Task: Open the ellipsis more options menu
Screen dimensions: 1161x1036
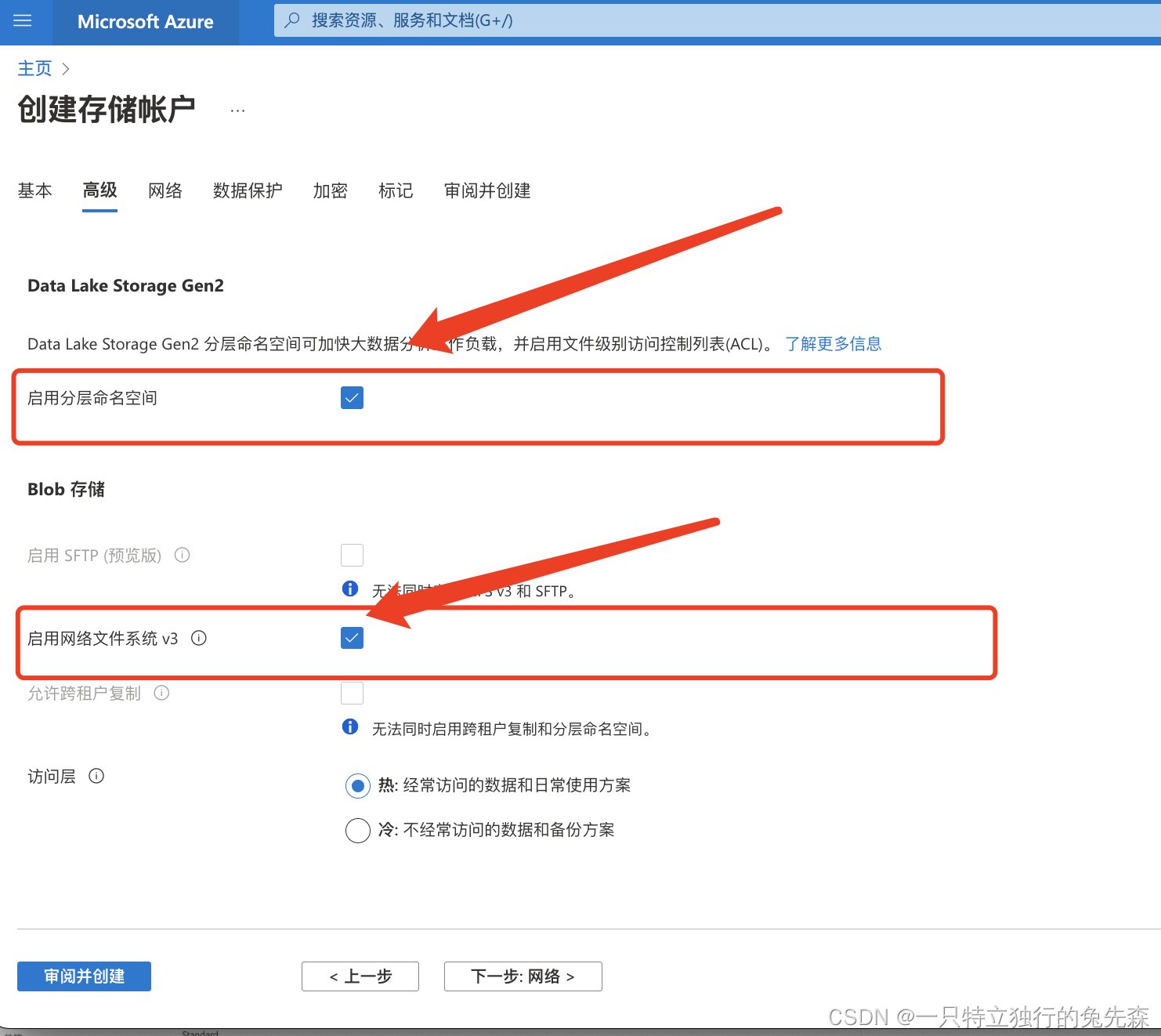Action: (x=237, y=111)
